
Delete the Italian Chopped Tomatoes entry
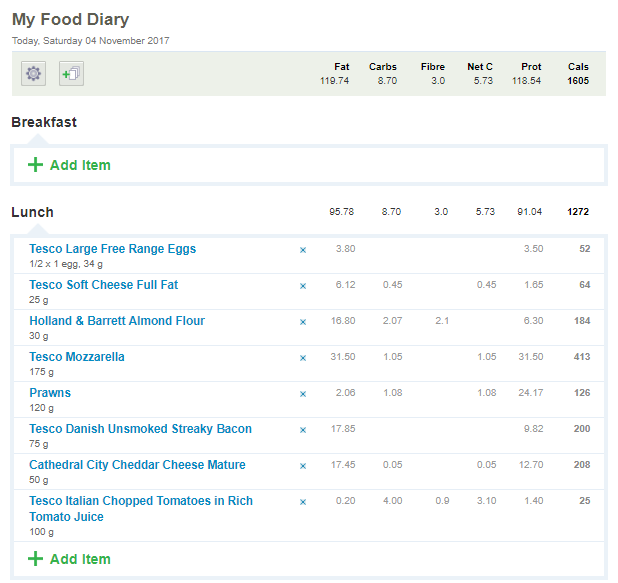303,501
